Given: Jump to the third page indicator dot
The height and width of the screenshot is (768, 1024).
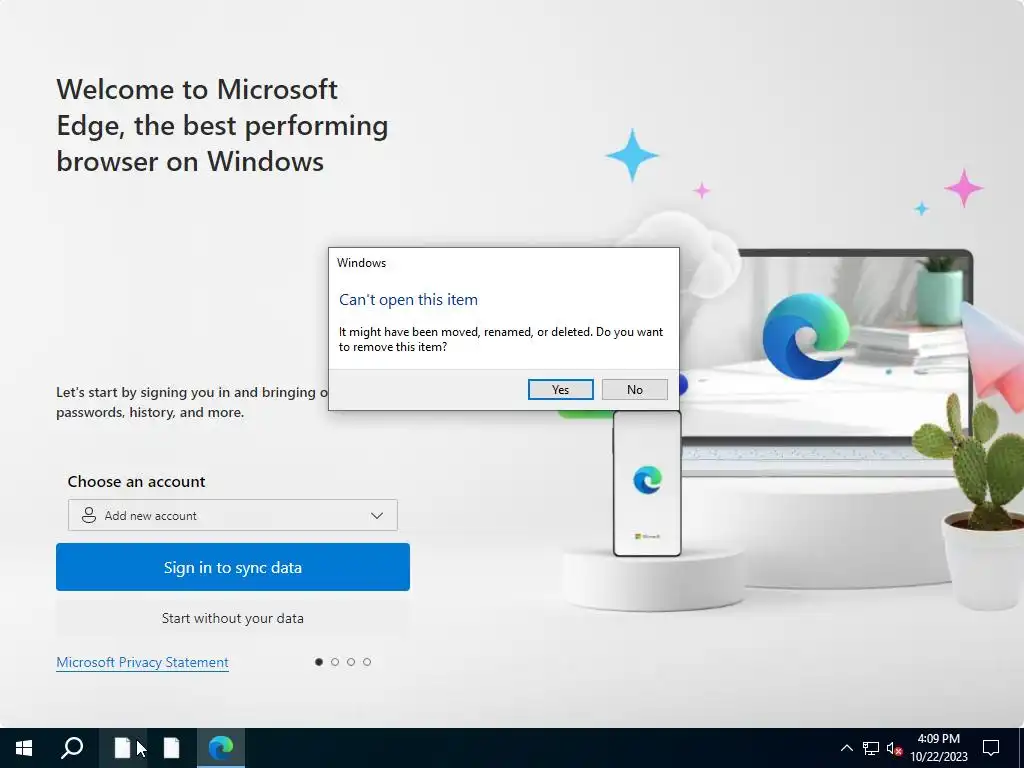Looking at the screenshot, I should click(351, 662).
